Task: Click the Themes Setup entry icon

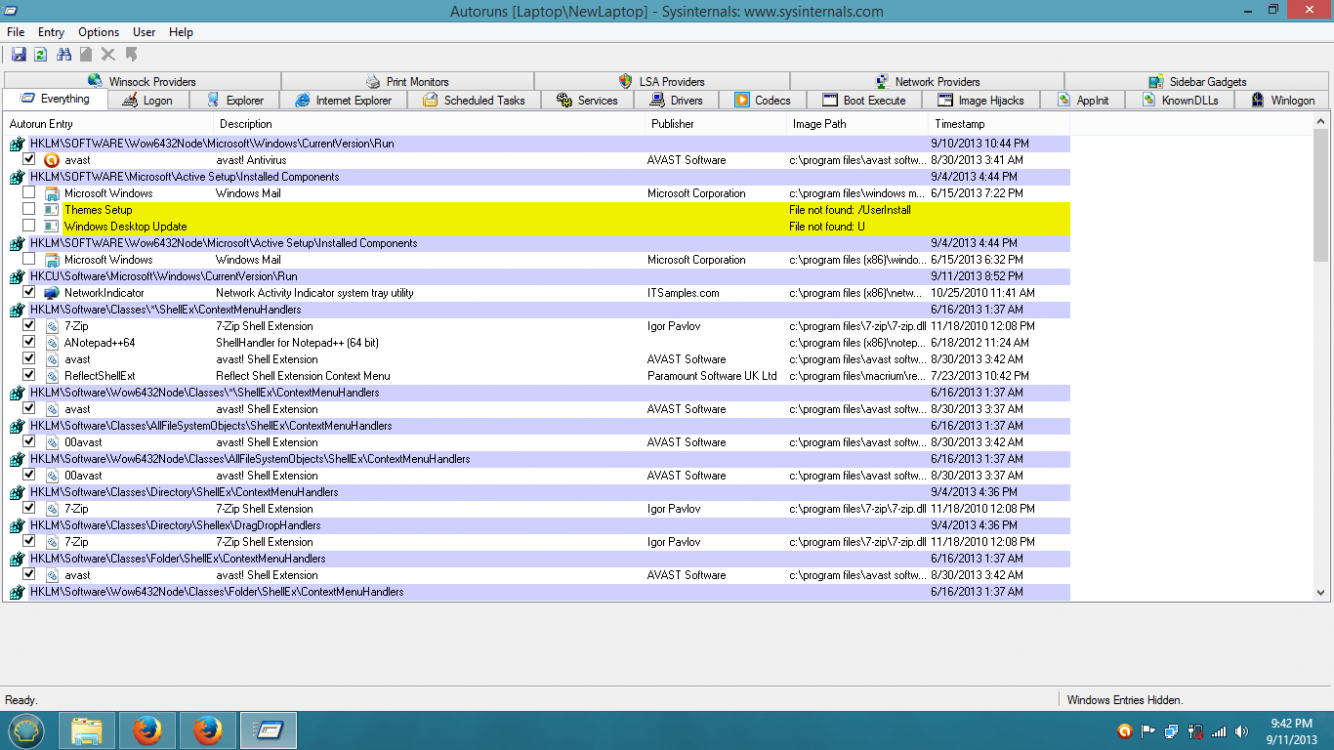Action: tap(52, 210)
